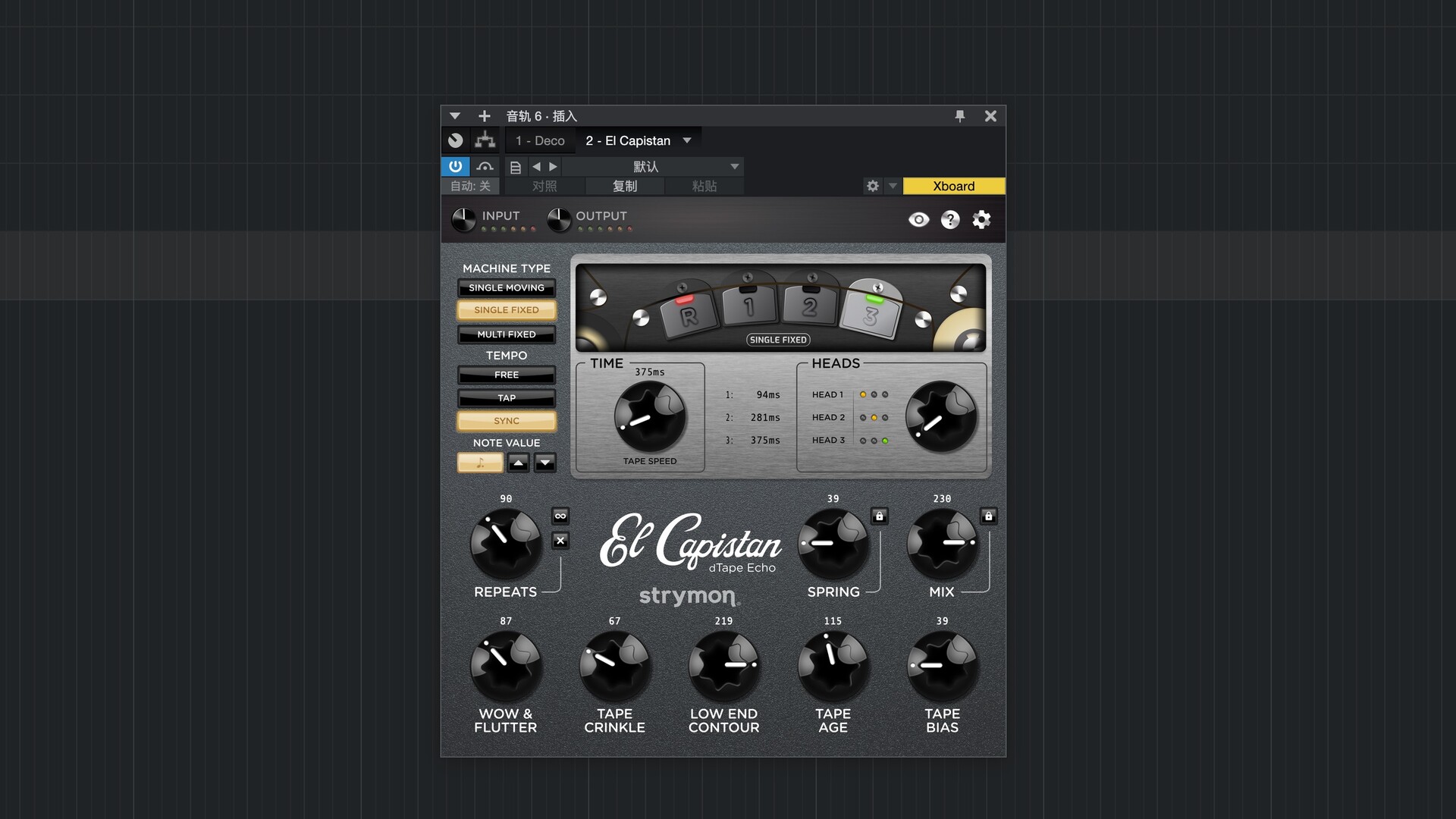
Task: Click the 复制 copy button
Action: point(625,186)
